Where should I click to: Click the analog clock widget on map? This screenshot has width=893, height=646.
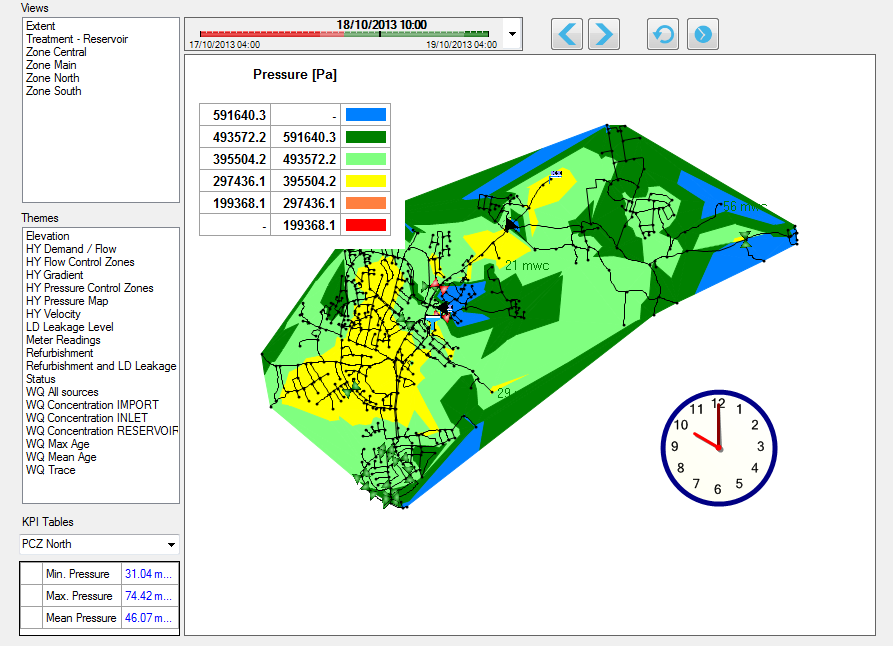pyautogui.click(x=717, y=447)
